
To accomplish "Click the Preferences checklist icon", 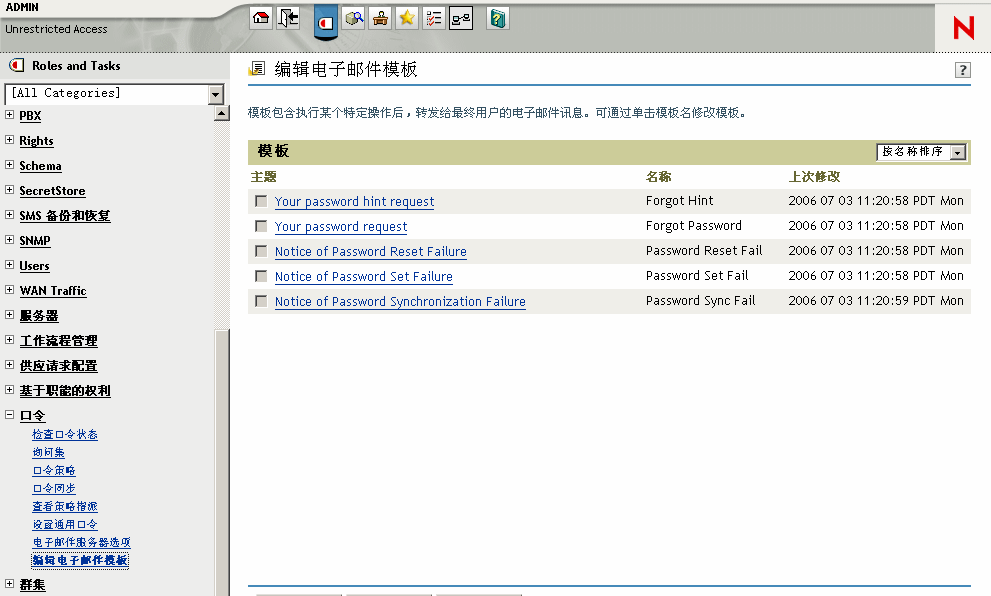I will 433,17.
